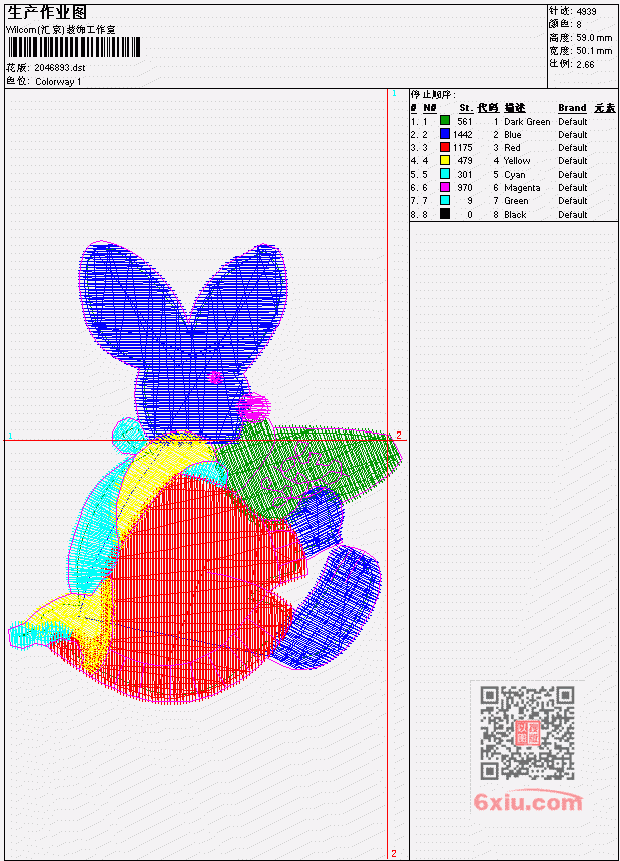Click the 代码 column header
Viewport: 620px width, 861px height.
[488, 108]
